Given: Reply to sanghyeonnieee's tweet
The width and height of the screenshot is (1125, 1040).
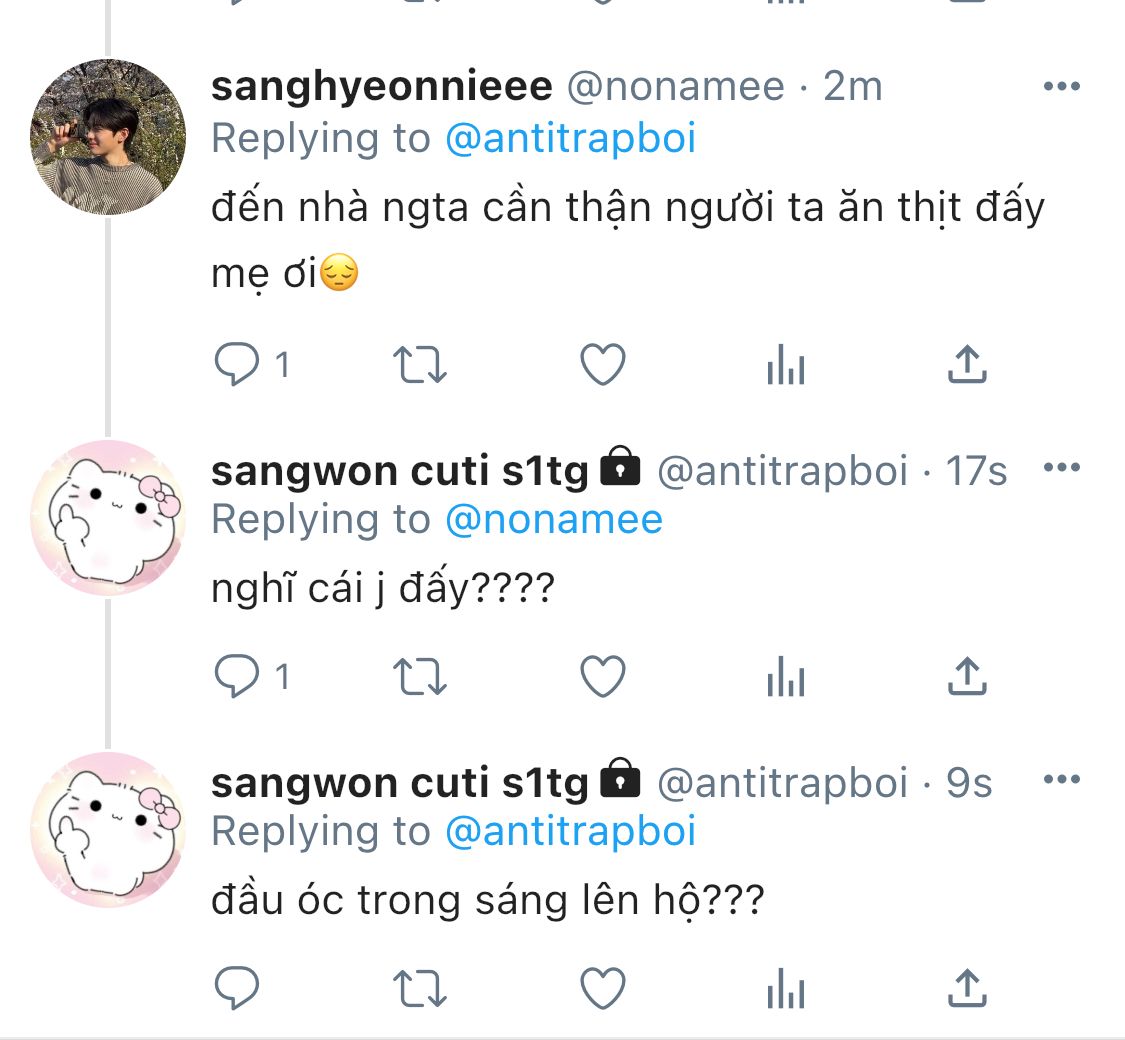Looking at the screenshot, I should (x=238, y=366).
